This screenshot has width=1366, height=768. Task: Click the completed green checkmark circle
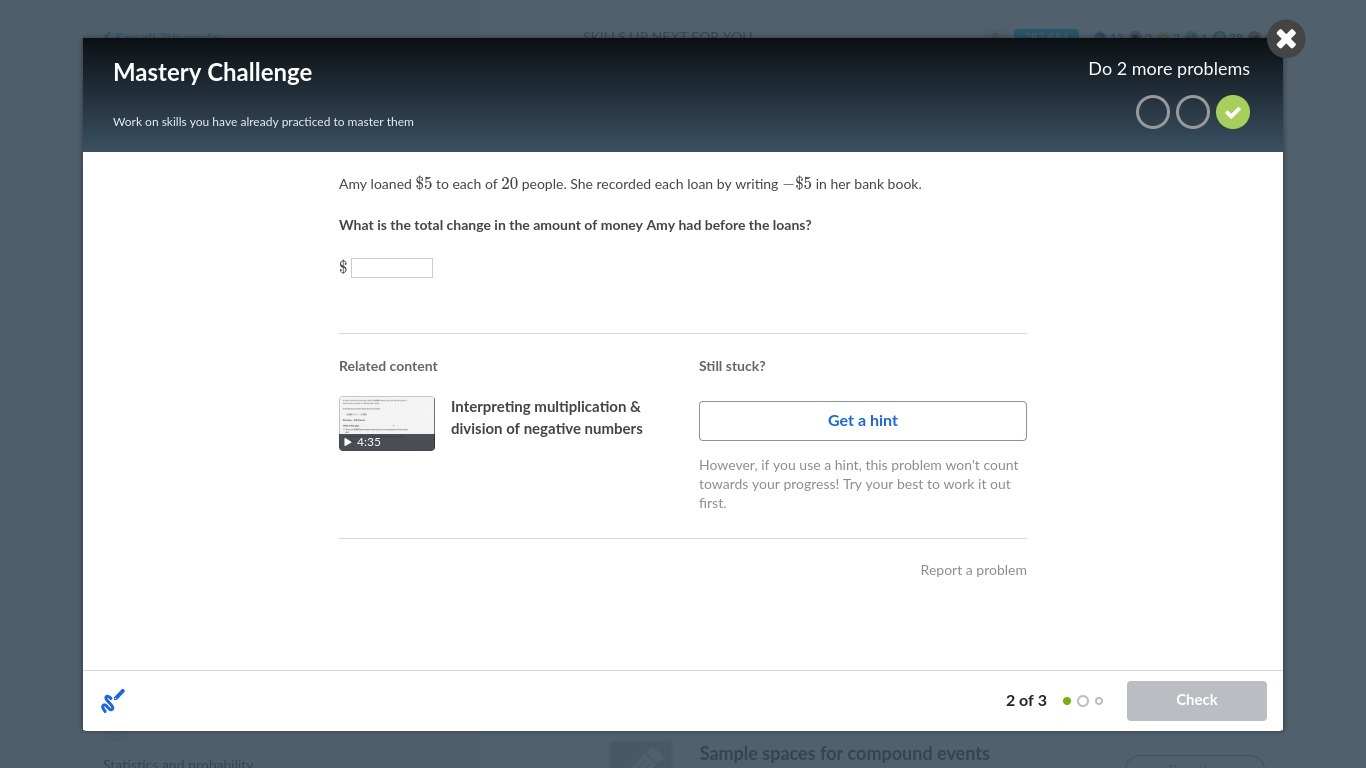(1233, 113)
